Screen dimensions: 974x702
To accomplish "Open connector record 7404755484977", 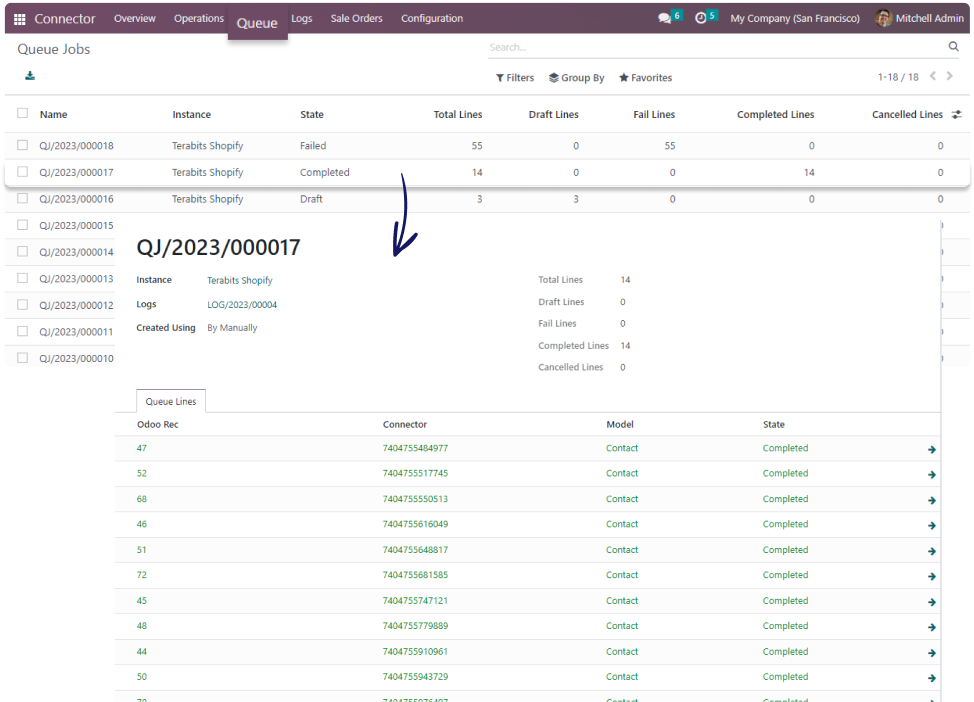I will 415,448.
